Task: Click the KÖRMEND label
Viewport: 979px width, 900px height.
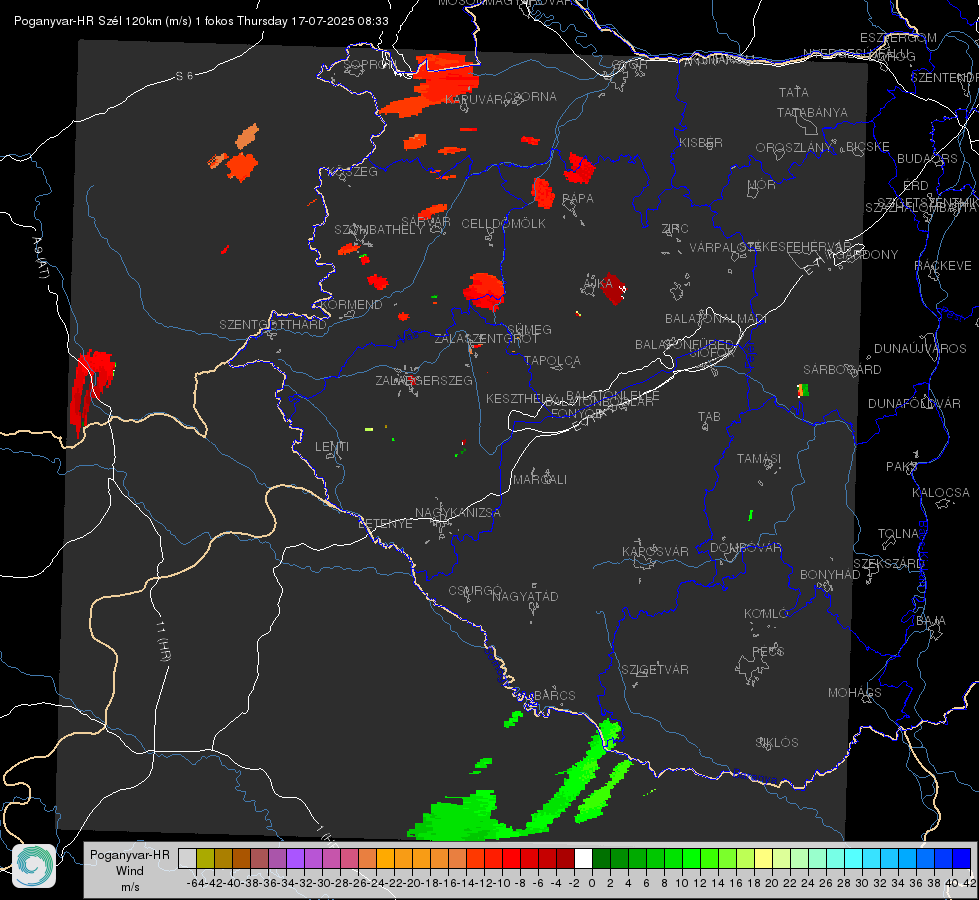Action: click(350, 305)
